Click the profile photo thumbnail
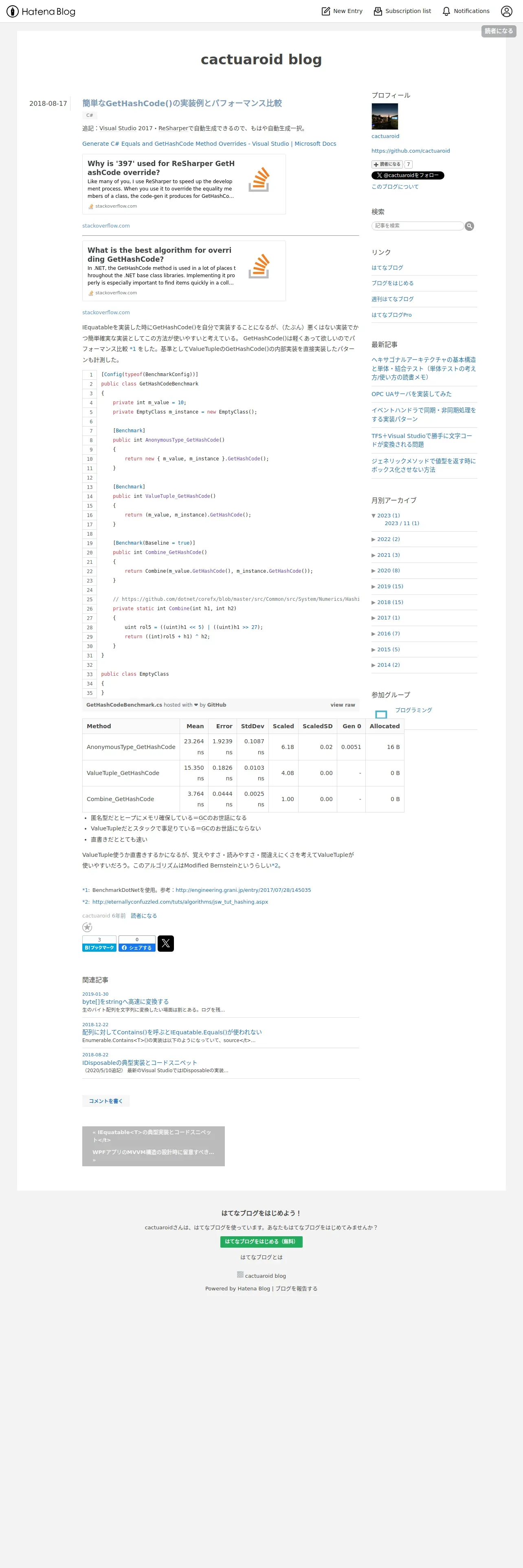 click(x=385, y=116)
